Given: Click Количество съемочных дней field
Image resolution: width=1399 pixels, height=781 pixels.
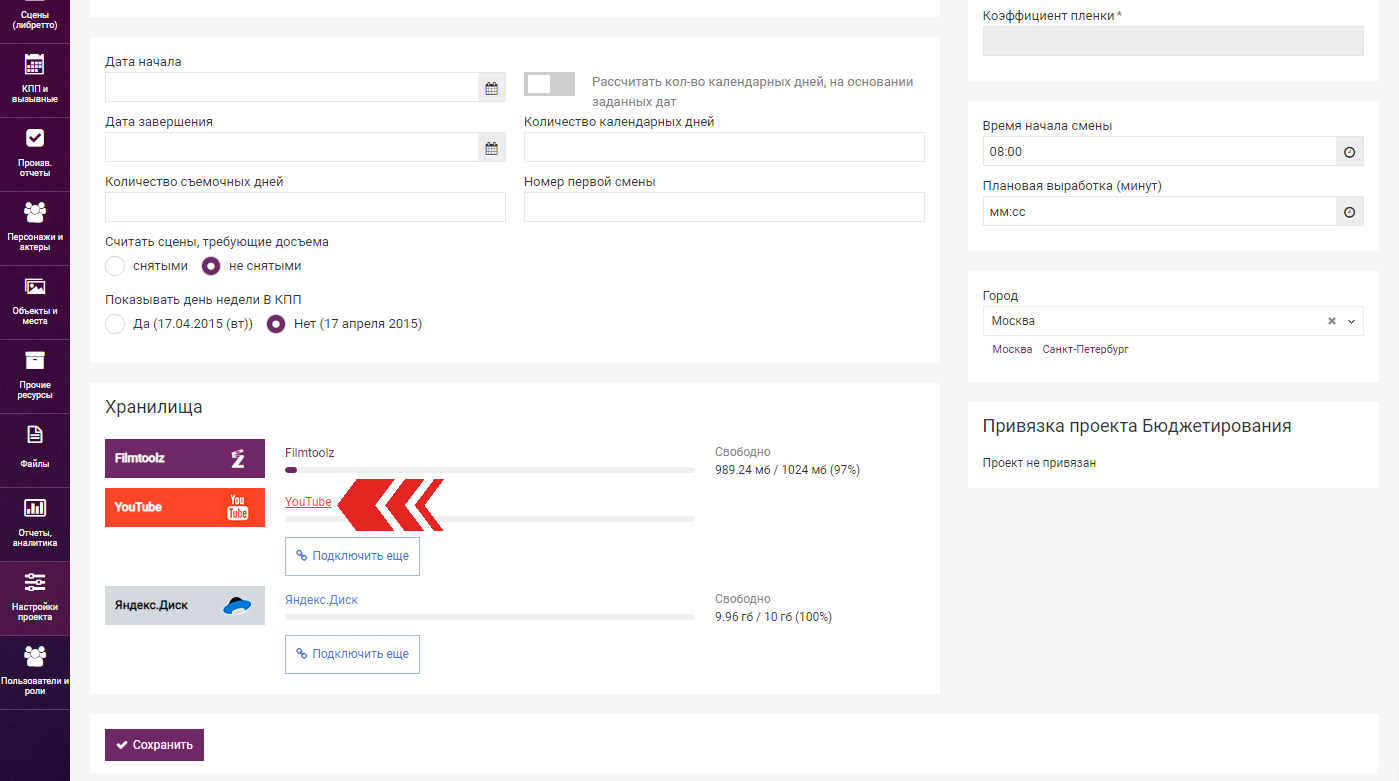Looking at the screenshot, I should tap(305, 208).
